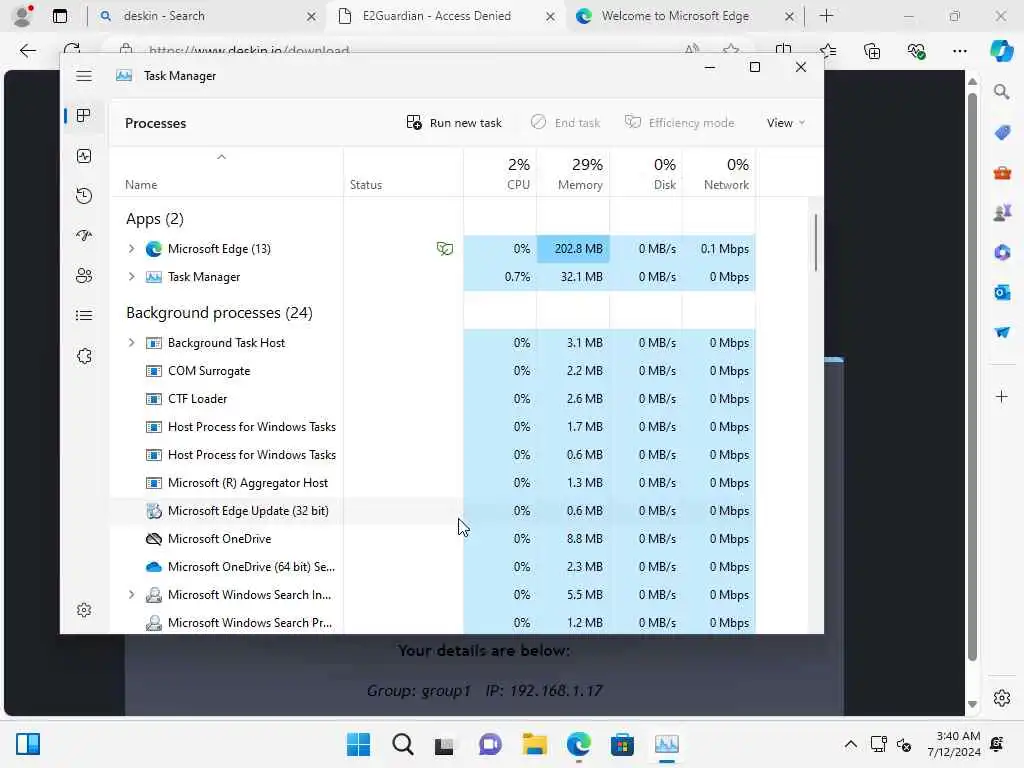Switch to Welcome to Microsoft Edge tab
The width and height of the screenshot is (1024, 768).
click(685, 16)
